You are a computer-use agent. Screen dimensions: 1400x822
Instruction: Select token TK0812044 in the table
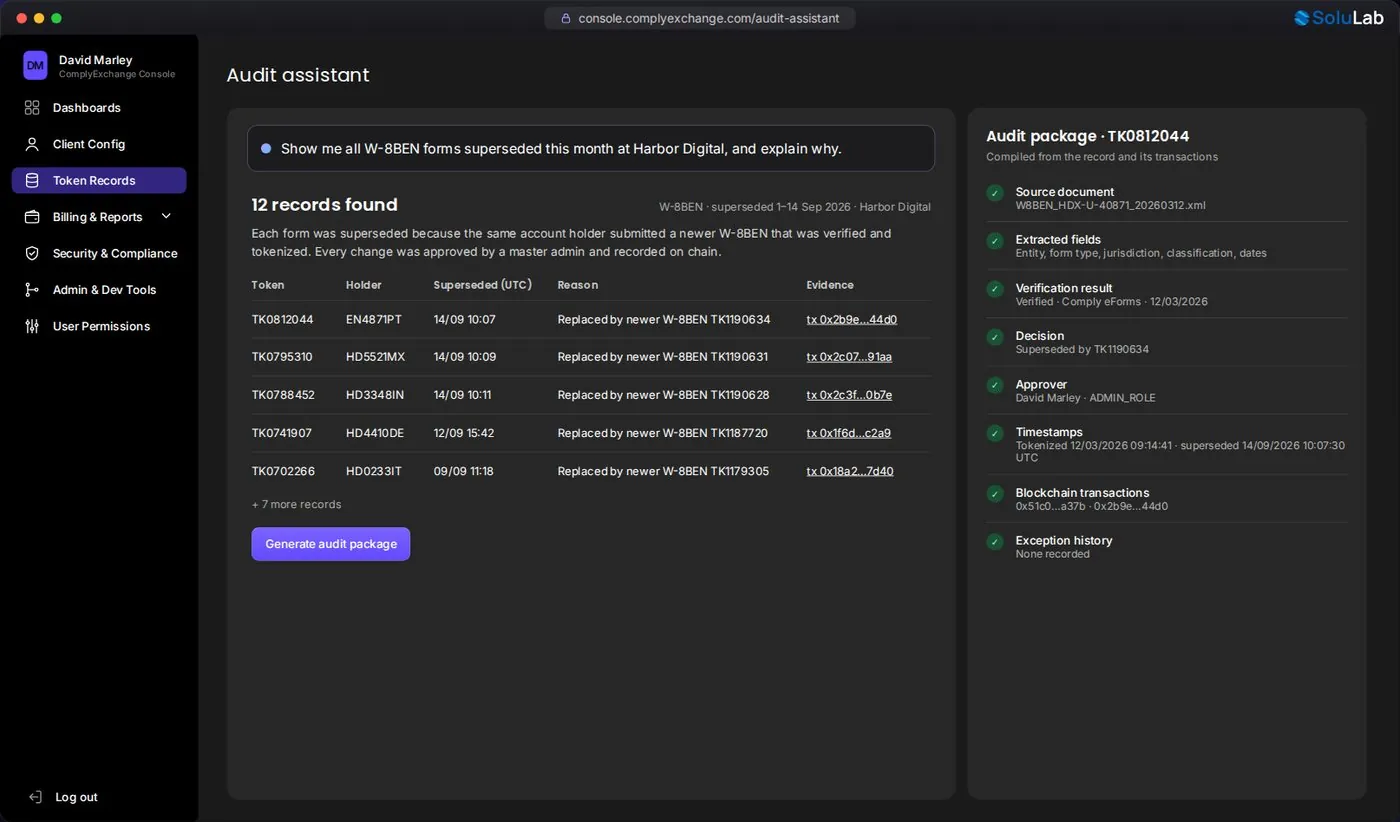(x=283, y=320)
